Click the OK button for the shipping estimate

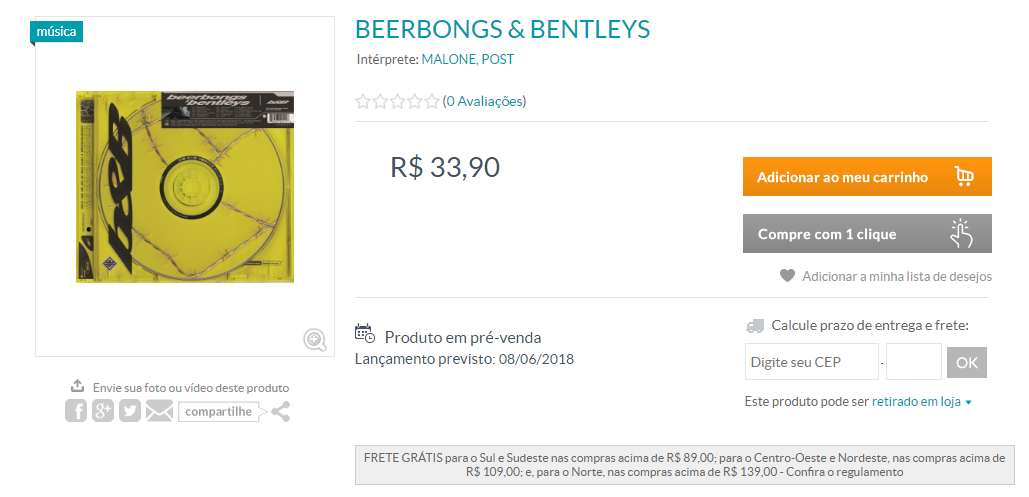(967, 362)
